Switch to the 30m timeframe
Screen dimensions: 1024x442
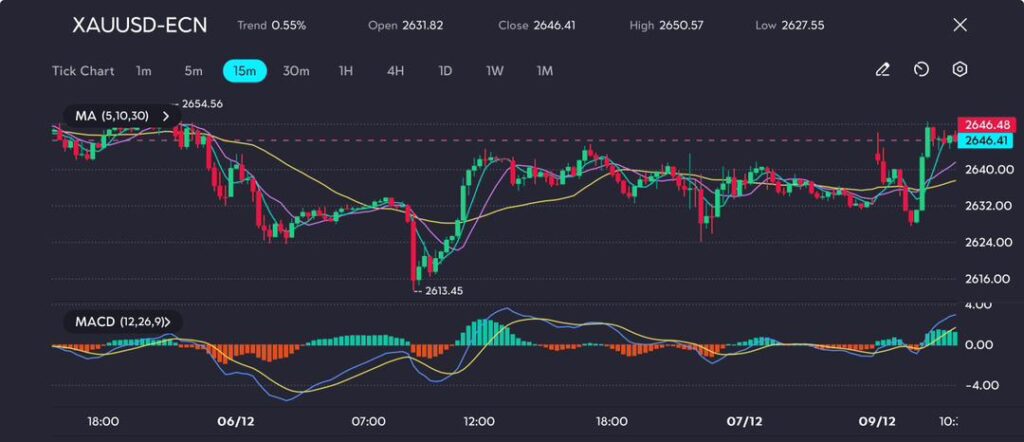296,71
